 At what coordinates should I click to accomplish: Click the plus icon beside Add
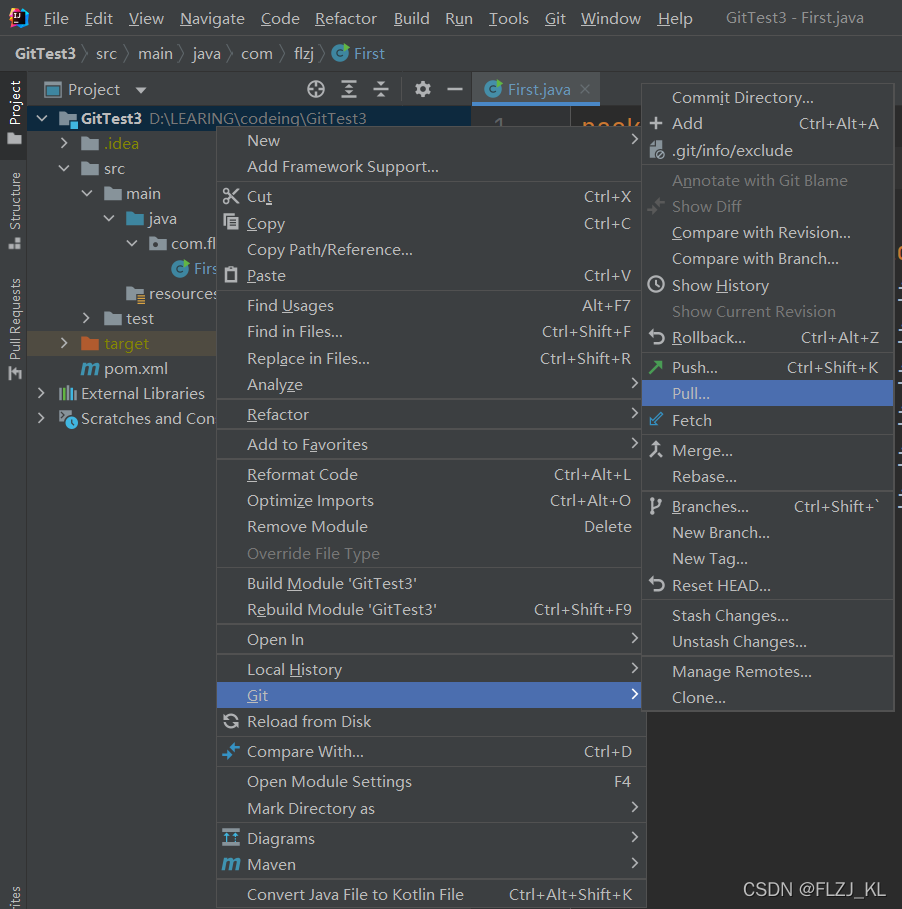pos(656,123)
